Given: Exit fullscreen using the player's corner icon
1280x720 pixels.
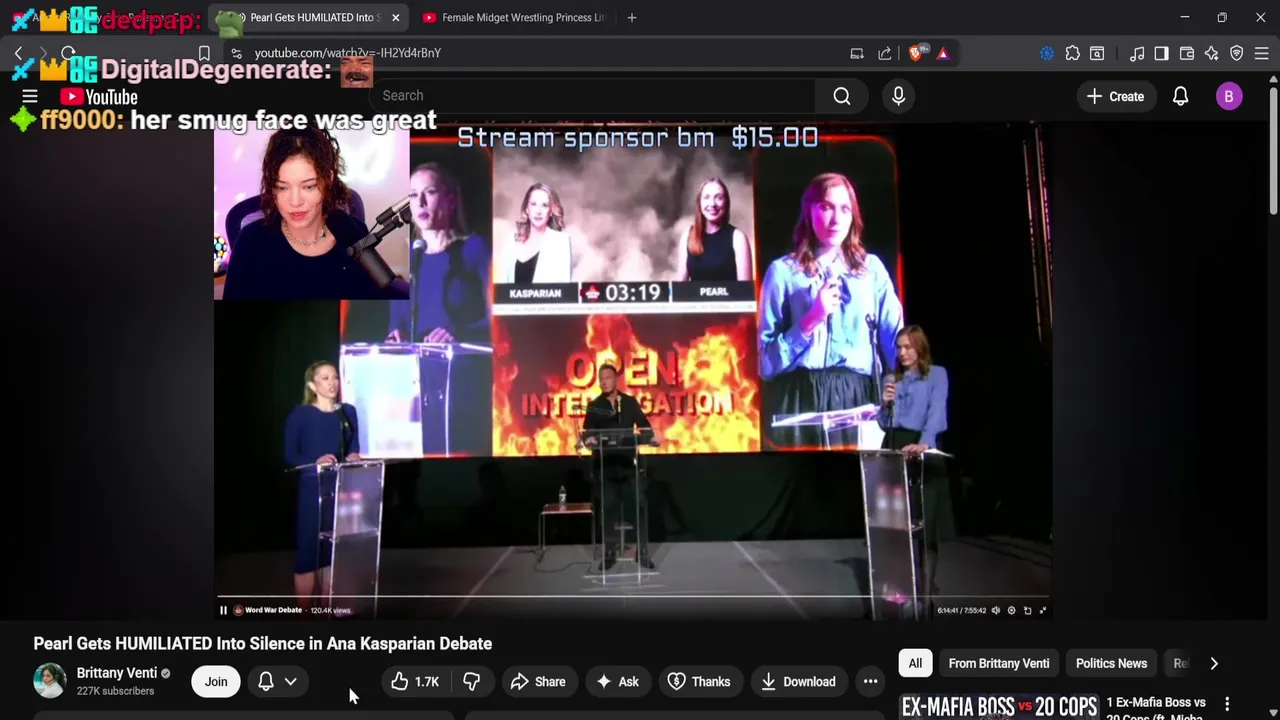Looking at the screenshot, I should point(1043,610).
